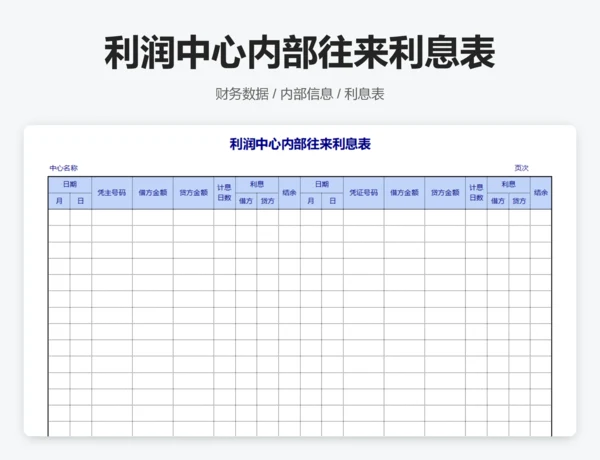Viewport: 600px width, 460px height.
Task: Select the 月 header in the left half
Action: 59,201
